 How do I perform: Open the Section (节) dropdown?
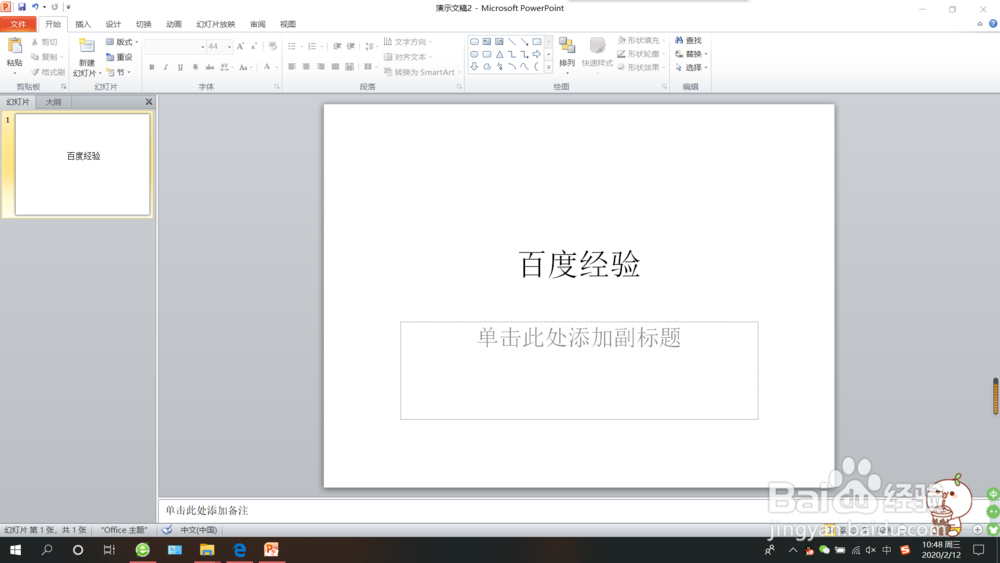pos(119,72)
